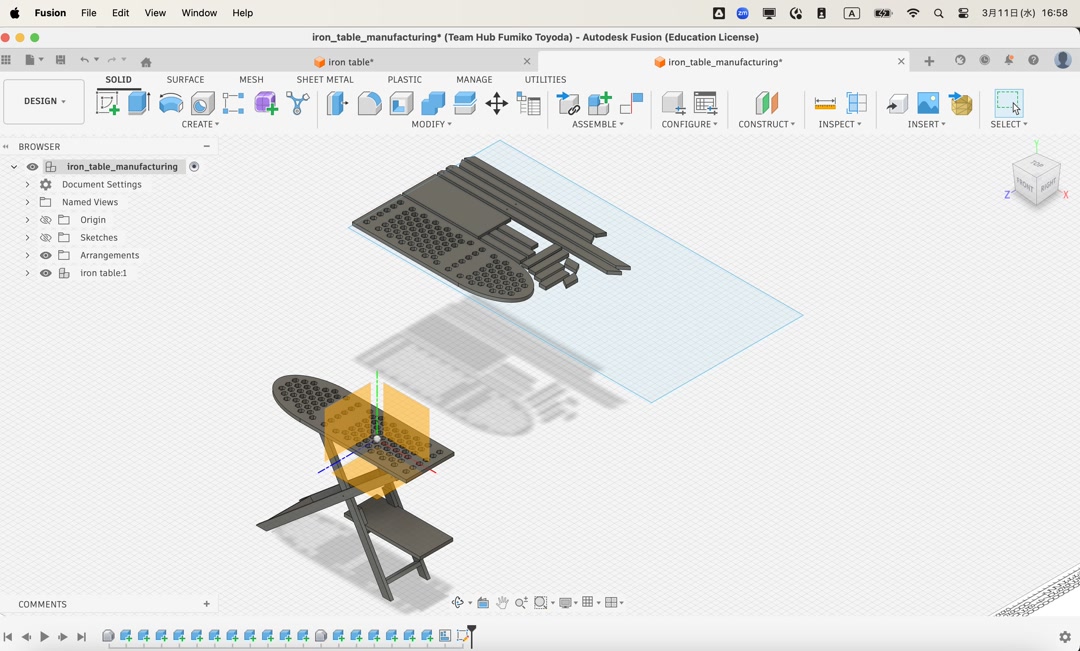
Task: Select the Offset Face tool
Action: click(465, 103)
